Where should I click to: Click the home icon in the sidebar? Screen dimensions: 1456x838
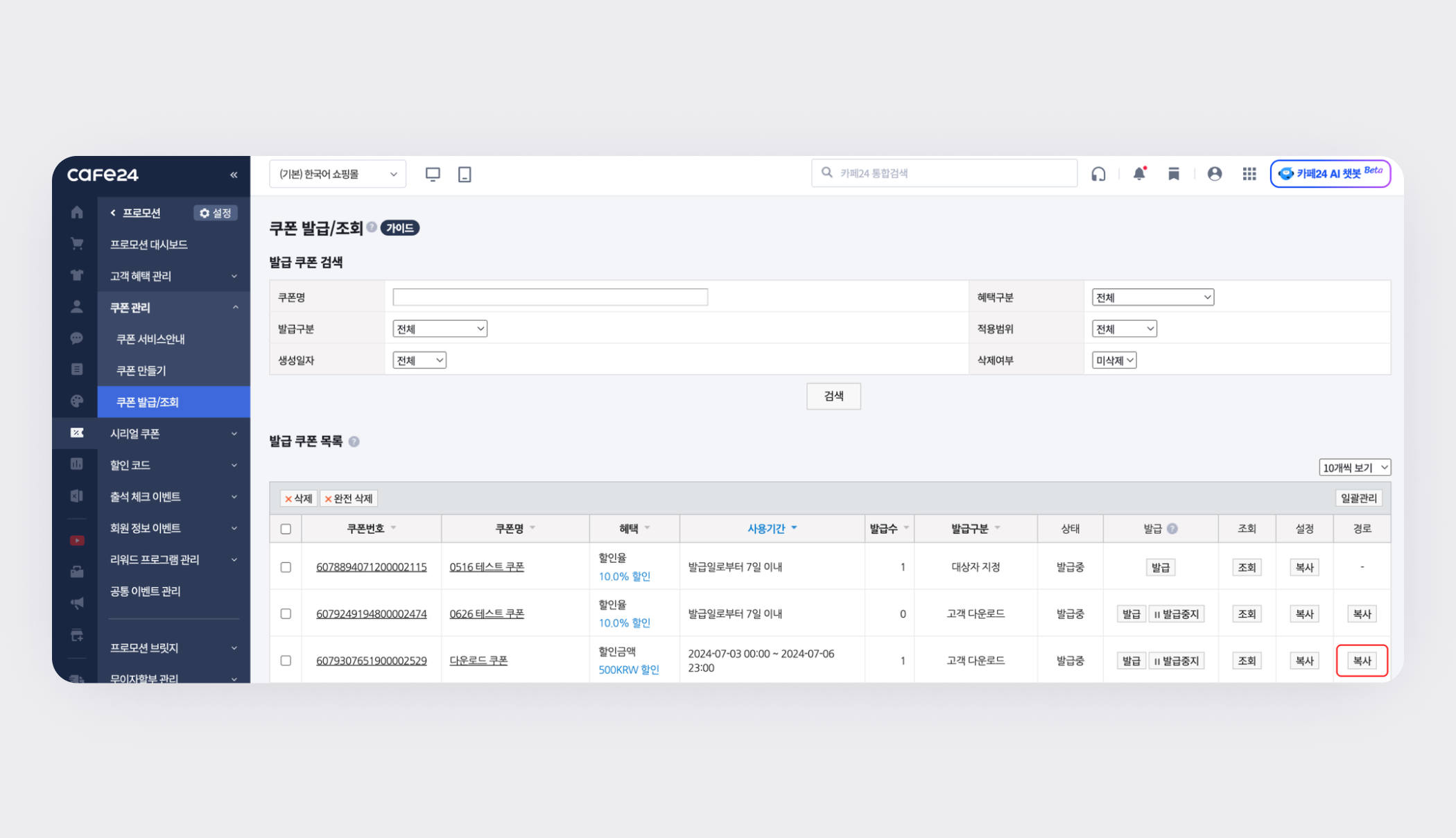coord(77,212)
